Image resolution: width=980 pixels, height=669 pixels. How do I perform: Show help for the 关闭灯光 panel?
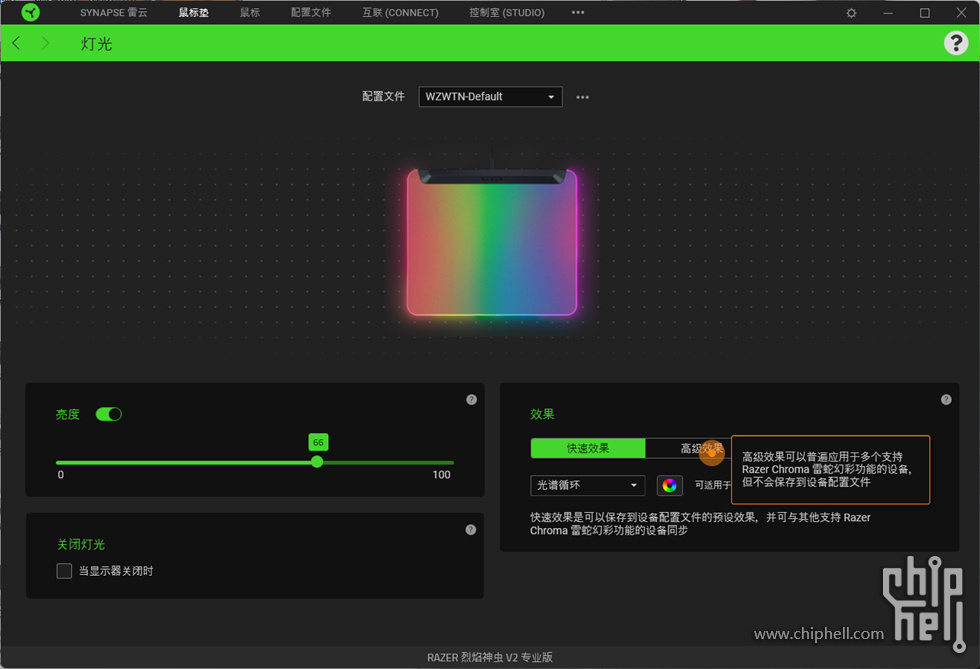(471, 530)
